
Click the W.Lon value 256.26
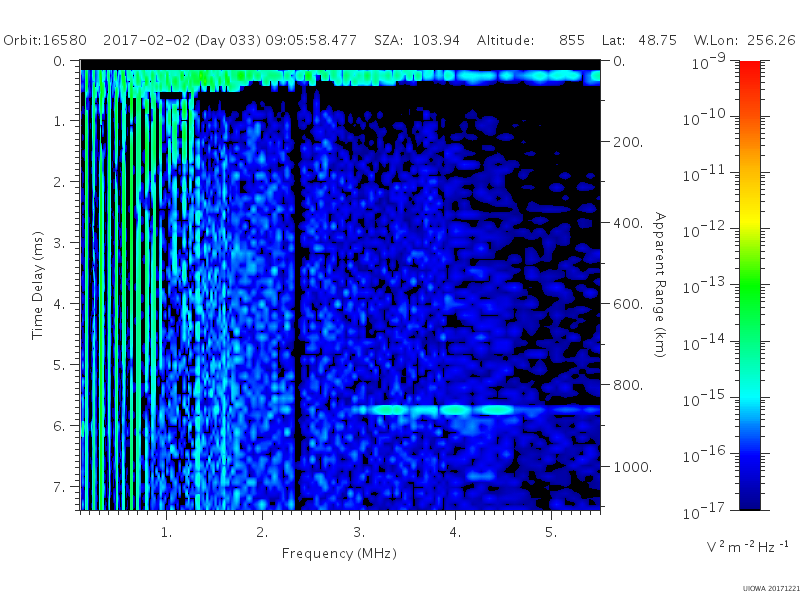click(x=771, y=40)
